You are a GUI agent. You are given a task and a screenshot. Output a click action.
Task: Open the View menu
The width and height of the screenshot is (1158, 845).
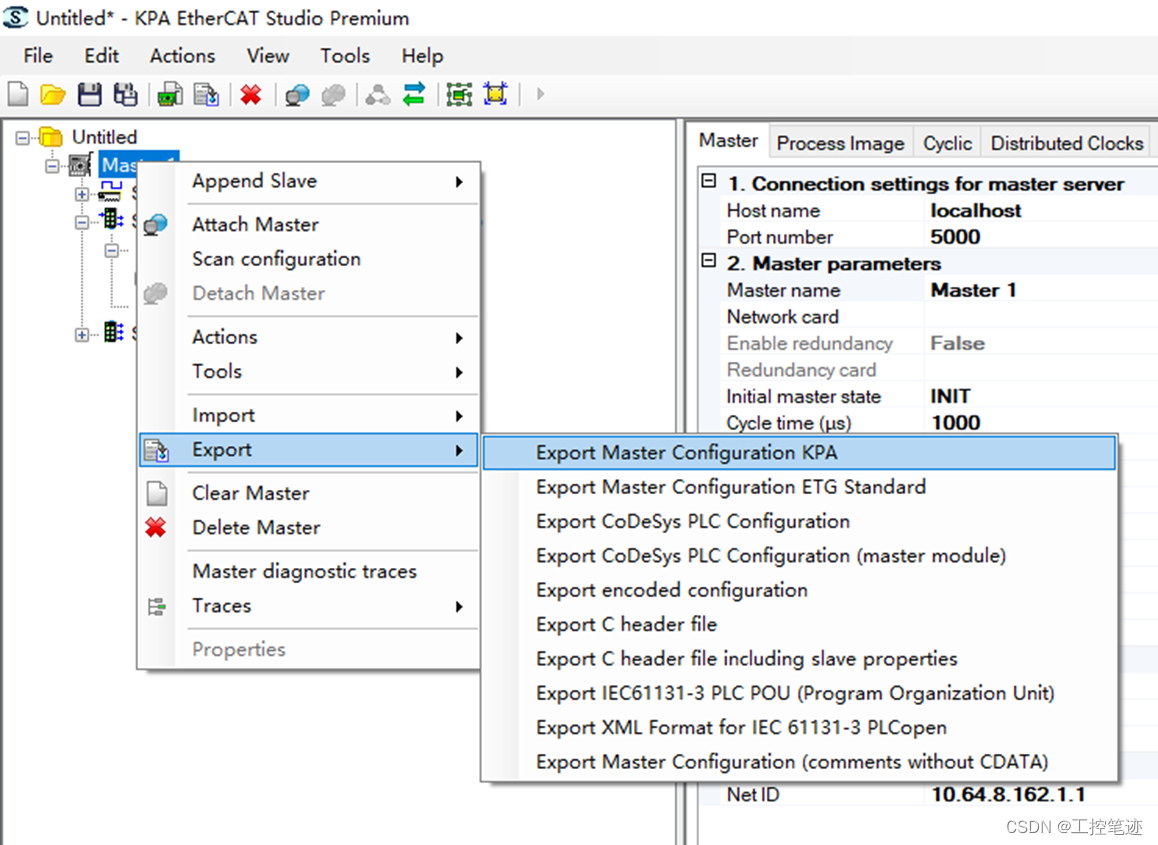[x=267, y=56]
